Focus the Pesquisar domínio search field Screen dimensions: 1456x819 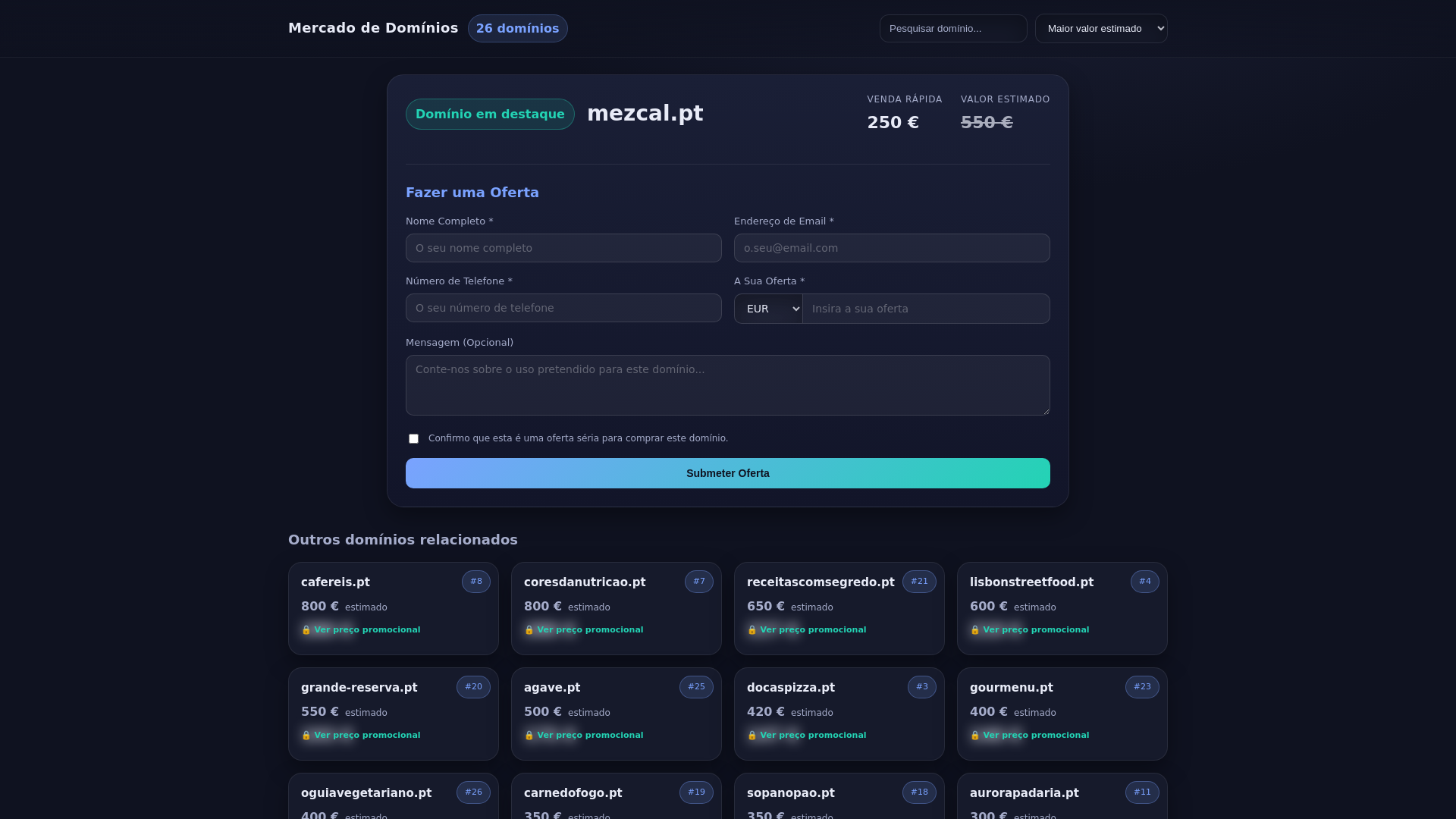point(953,29)
